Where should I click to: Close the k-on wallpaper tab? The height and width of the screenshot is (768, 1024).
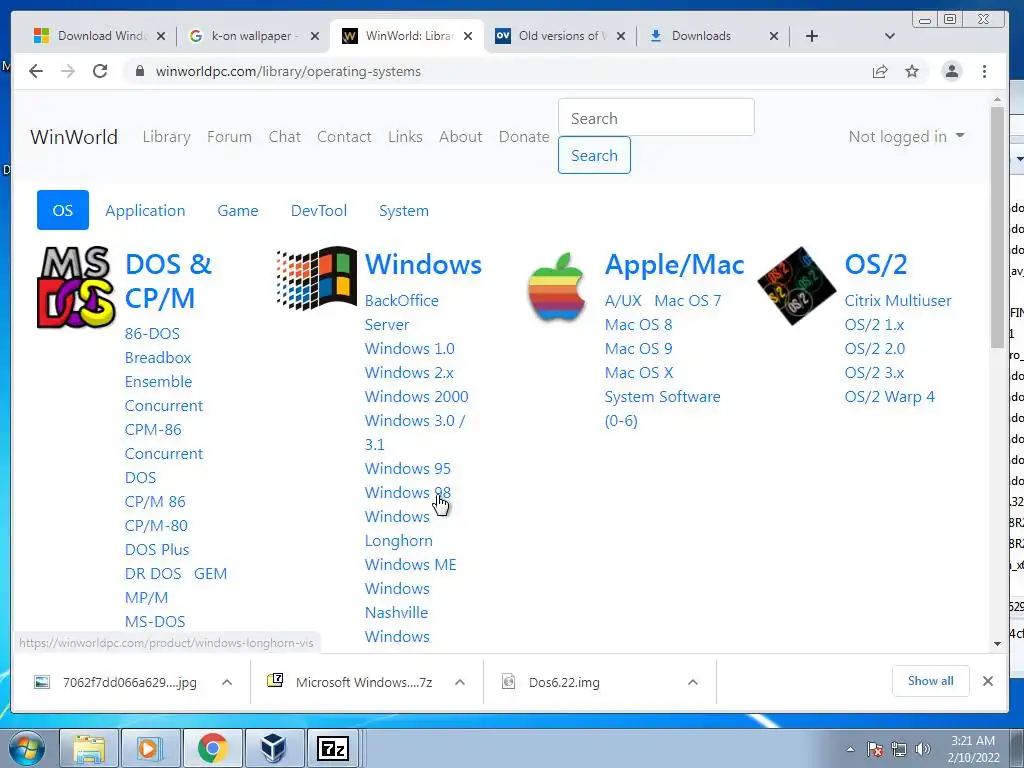pos(315,36)
